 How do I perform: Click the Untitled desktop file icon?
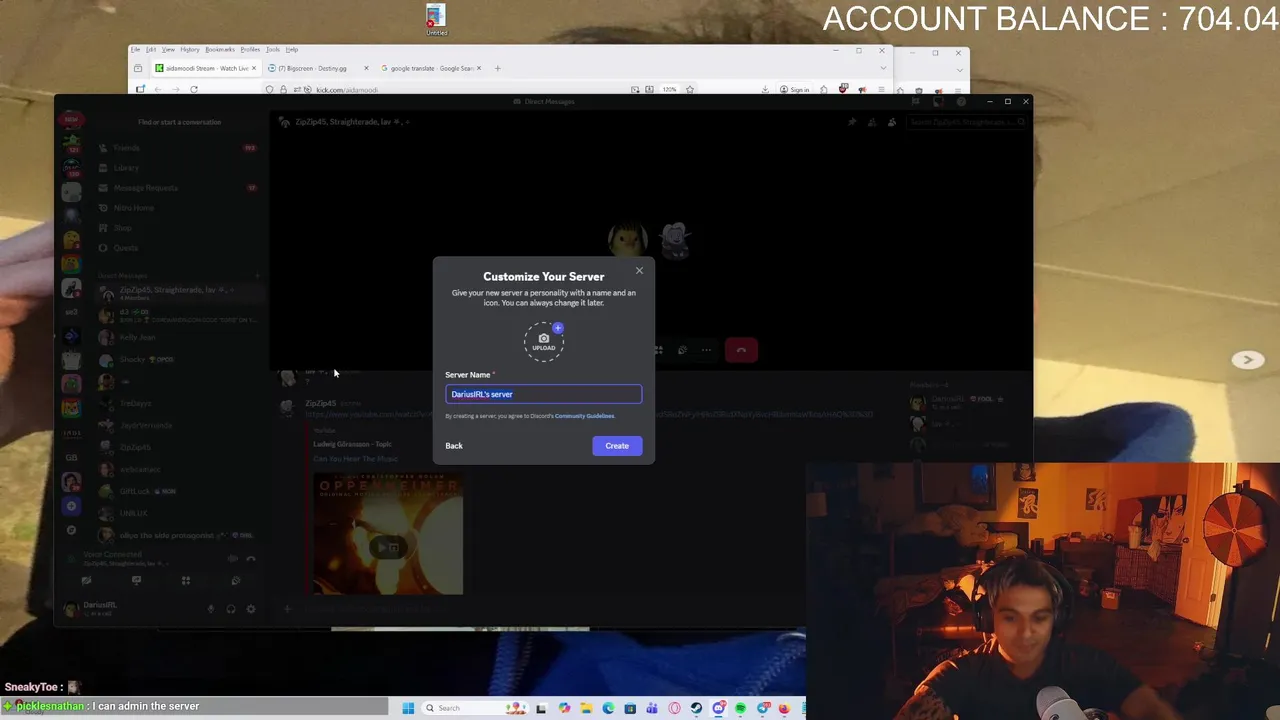tap(436, 20)
